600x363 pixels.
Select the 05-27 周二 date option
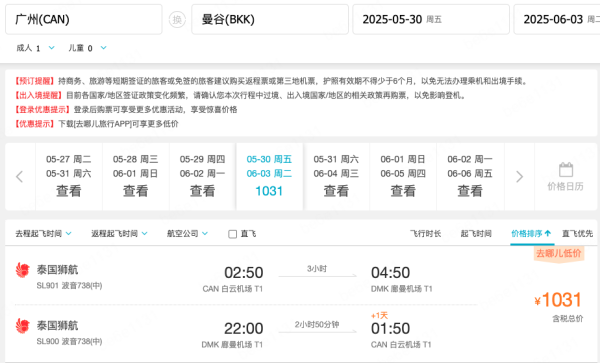click(x=68, y=177)
